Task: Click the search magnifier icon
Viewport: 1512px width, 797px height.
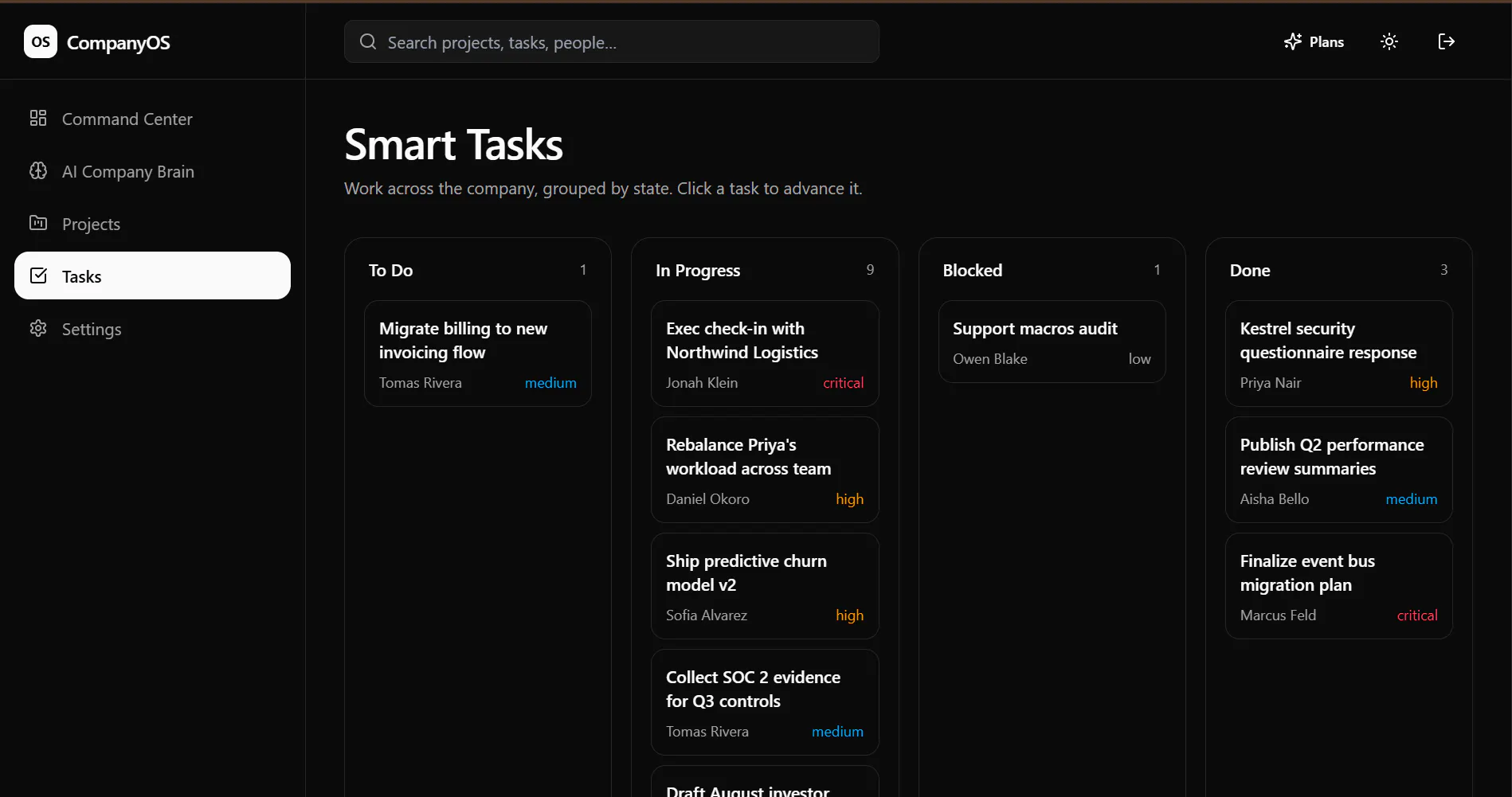Action: (368, 41)
